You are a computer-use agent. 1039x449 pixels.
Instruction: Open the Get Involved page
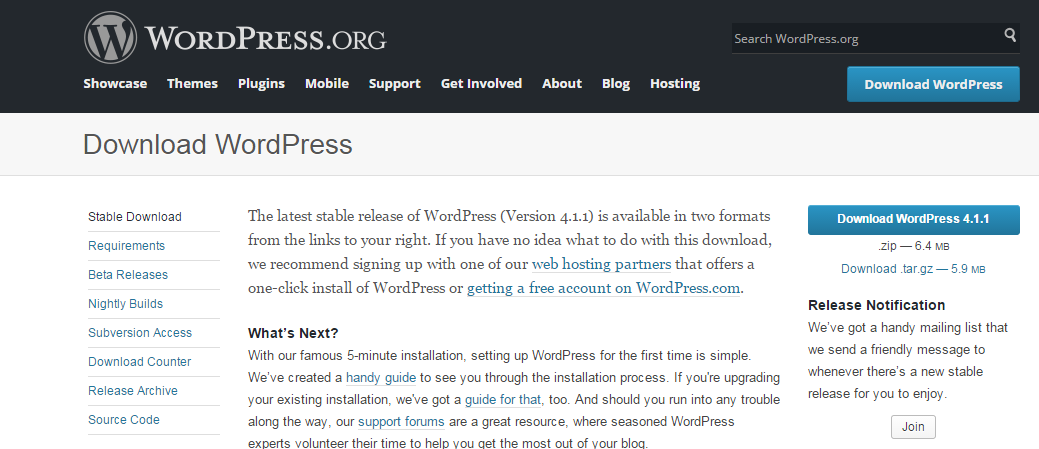coord(481,84)
